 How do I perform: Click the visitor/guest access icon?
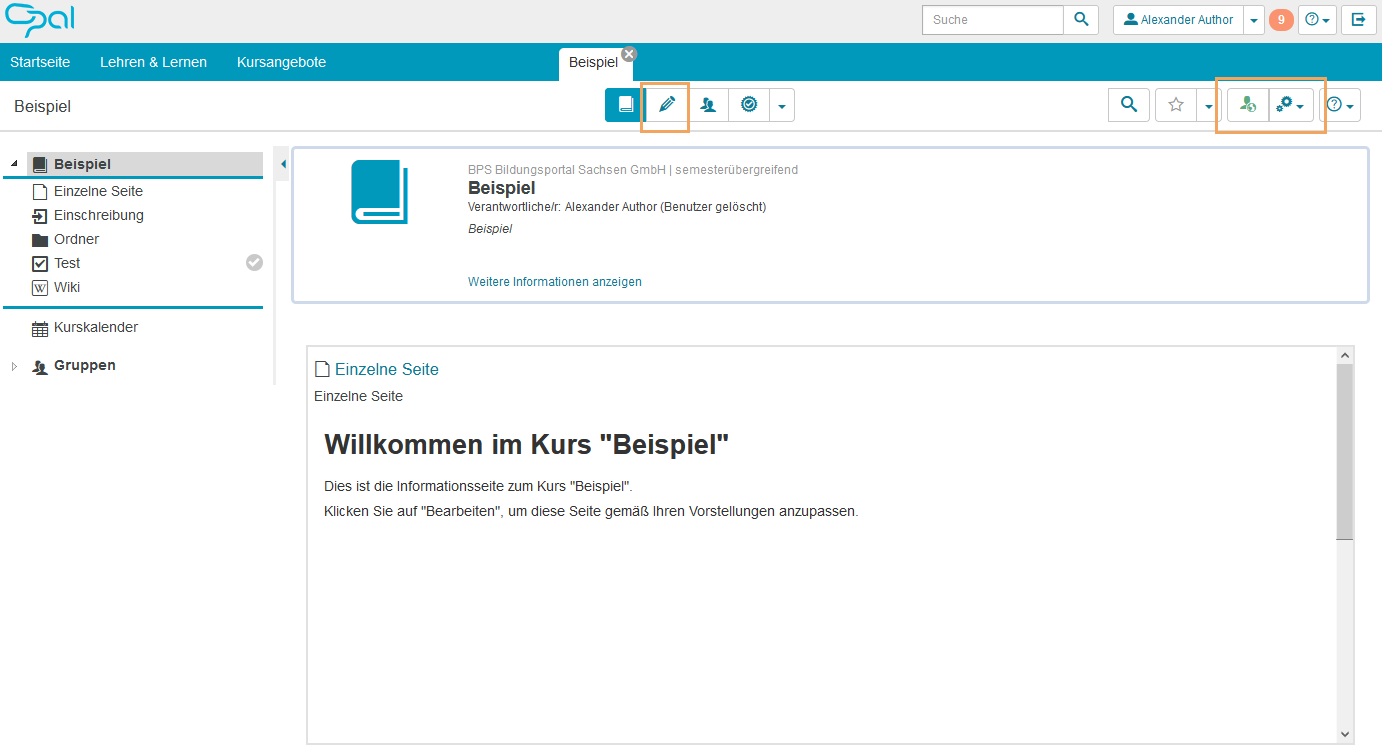pos(1247,104)
